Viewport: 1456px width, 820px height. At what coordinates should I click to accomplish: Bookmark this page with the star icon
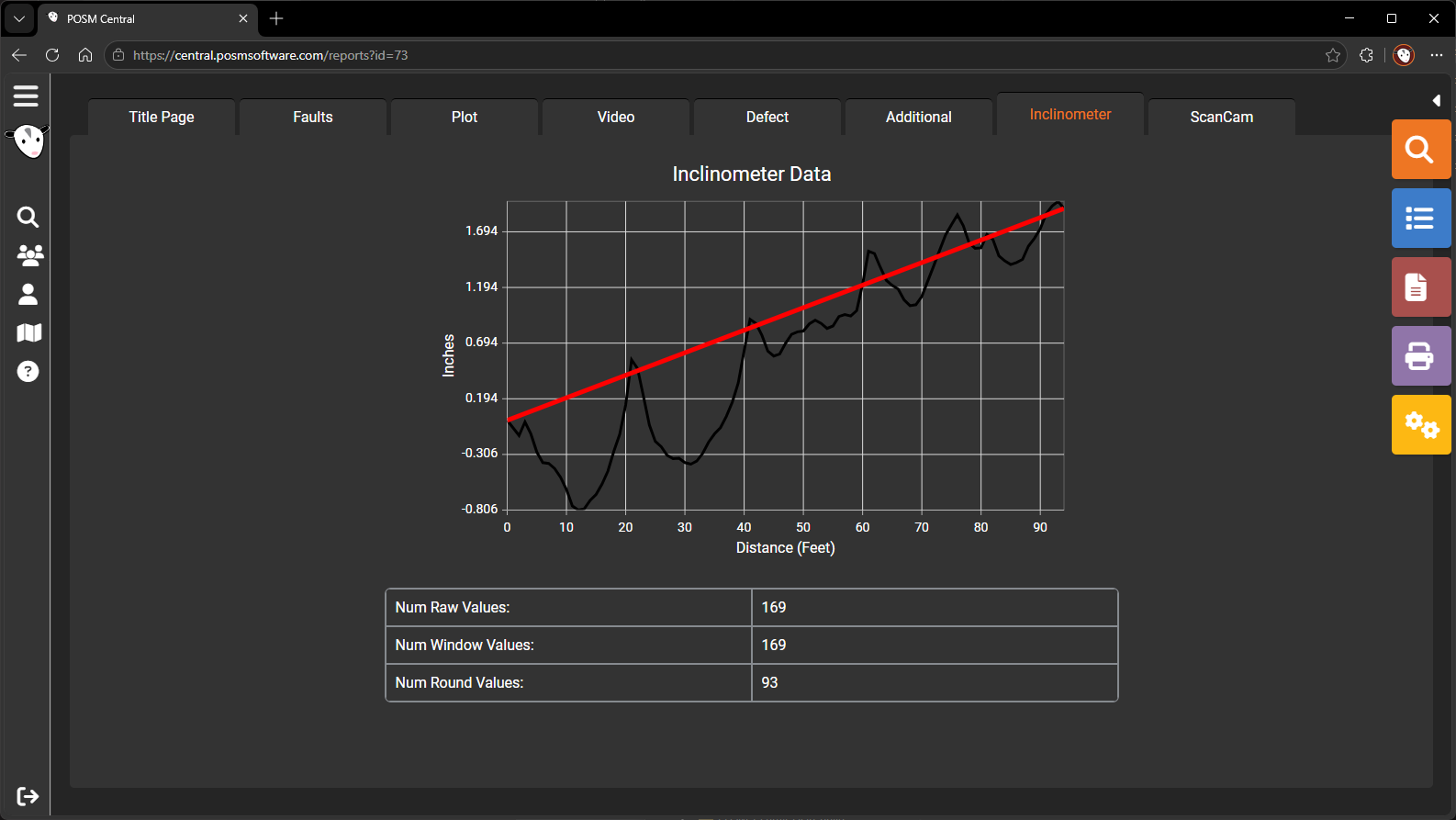[x=1333, y=55]
